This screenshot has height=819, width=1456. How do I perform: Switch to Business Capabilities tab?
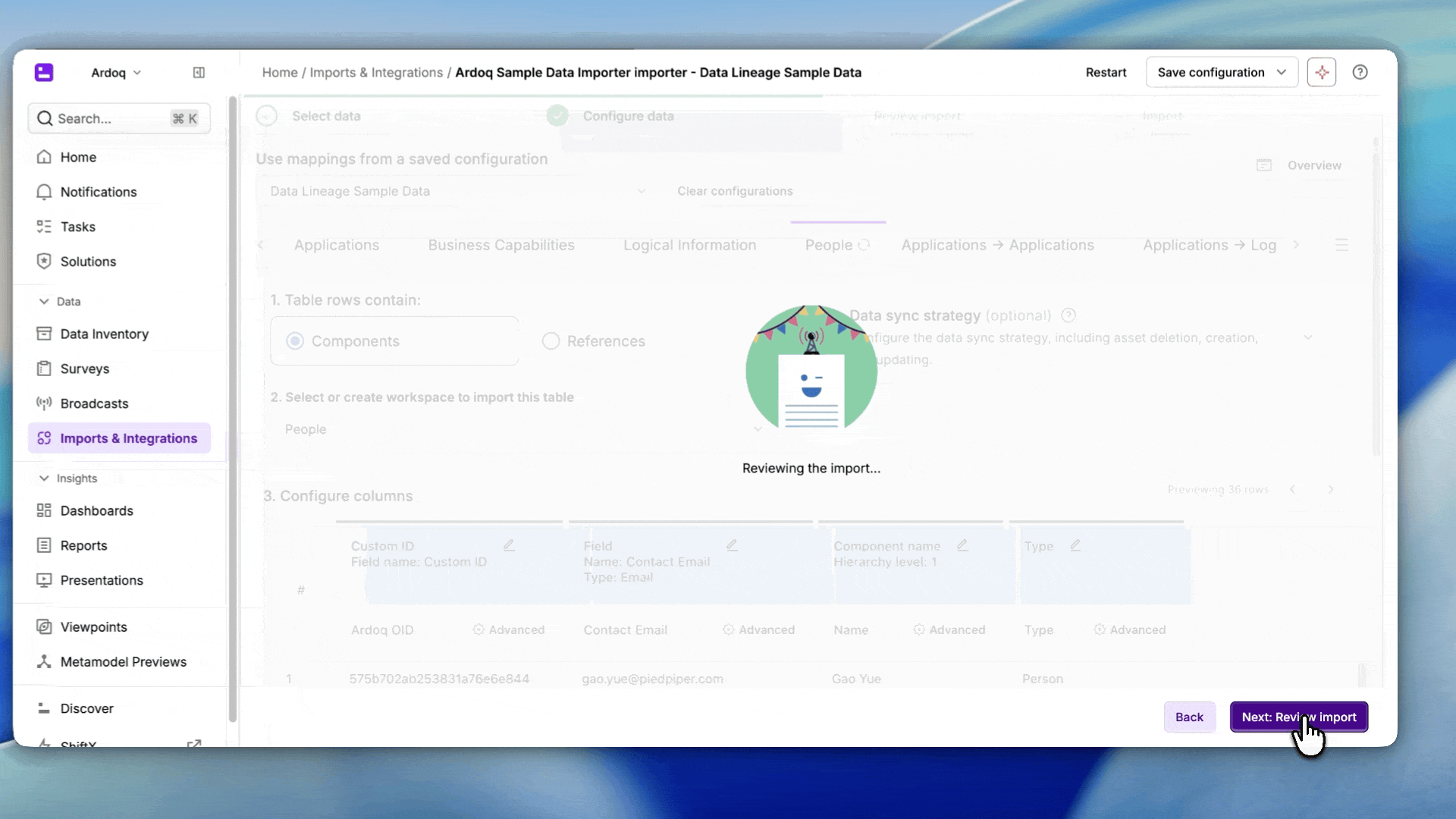tap(501, 245)
